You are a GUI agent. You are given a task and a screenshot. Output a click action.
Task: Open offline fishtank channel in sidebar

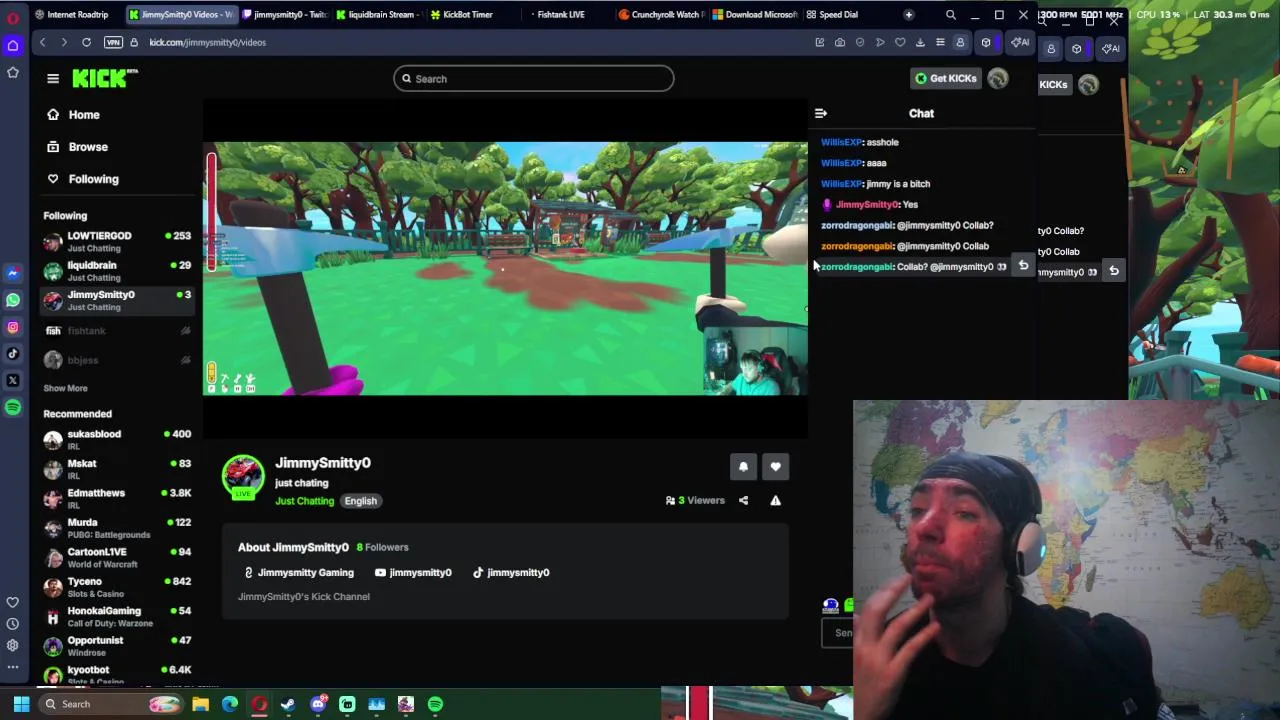117,331
